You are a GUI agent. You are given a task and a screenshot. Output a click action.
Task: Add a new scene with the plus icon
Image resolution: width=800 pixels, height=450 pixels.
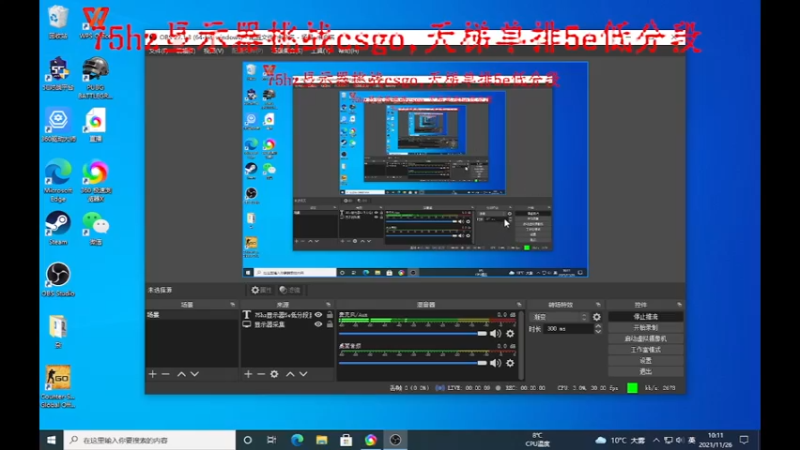click(153, 374)
